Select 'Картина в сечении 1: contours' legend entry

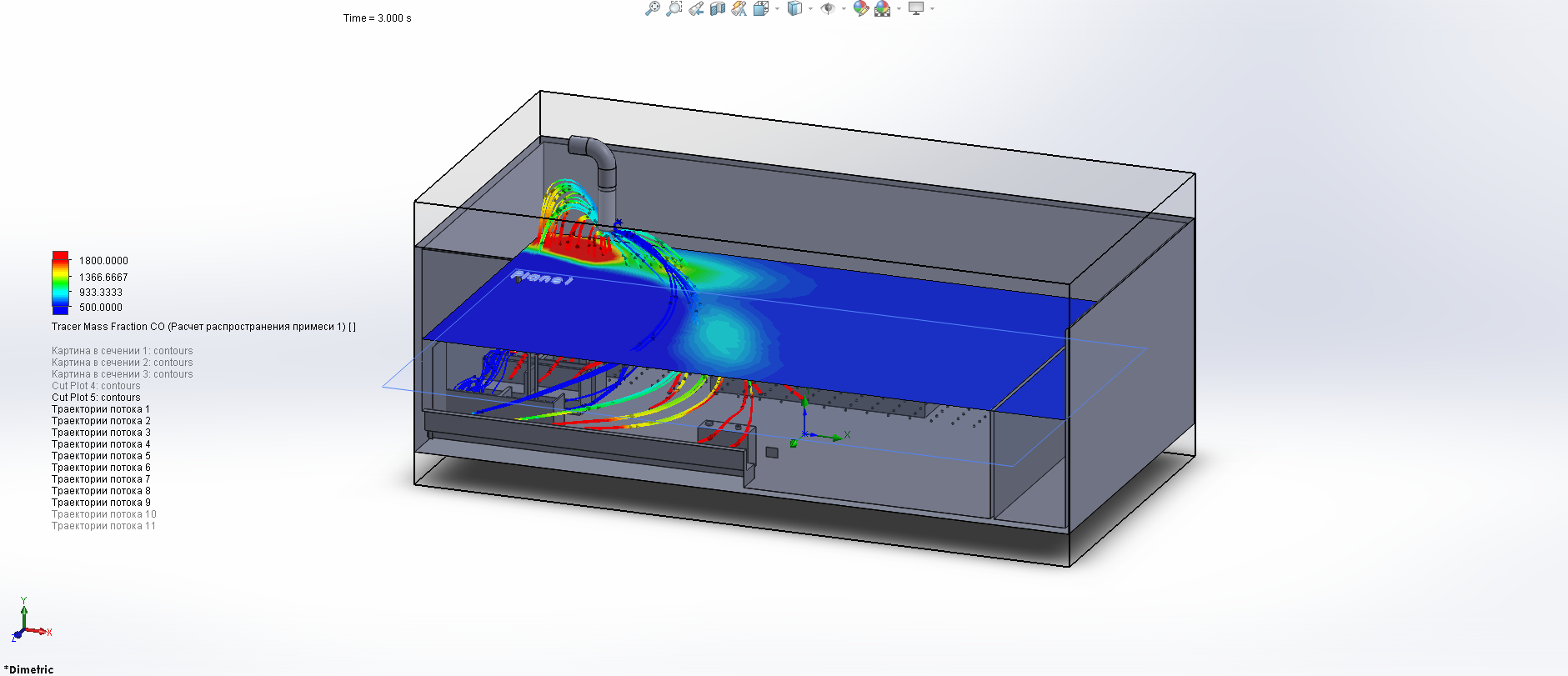122,351
